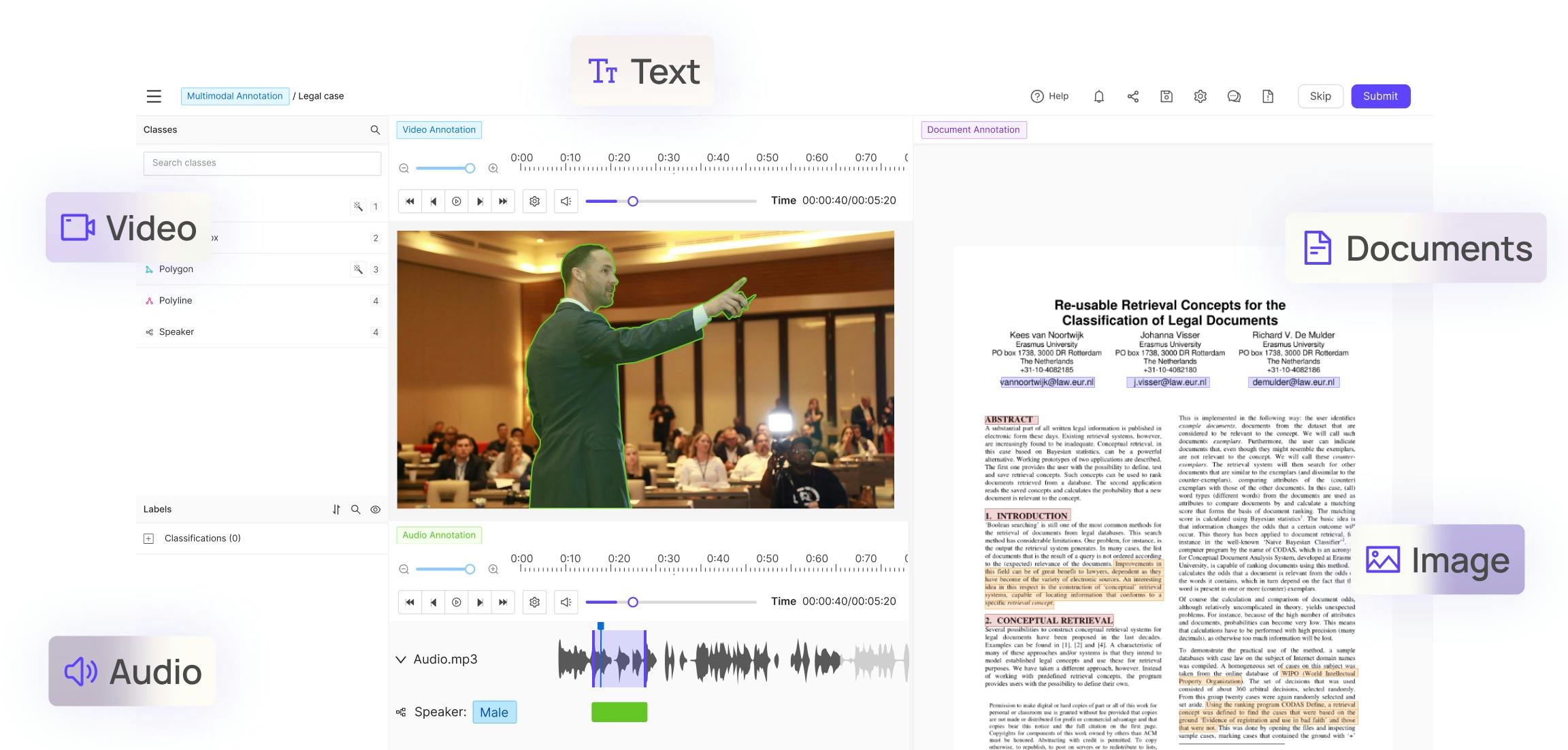Click the sort icon in Labels panel

point(336,509)
